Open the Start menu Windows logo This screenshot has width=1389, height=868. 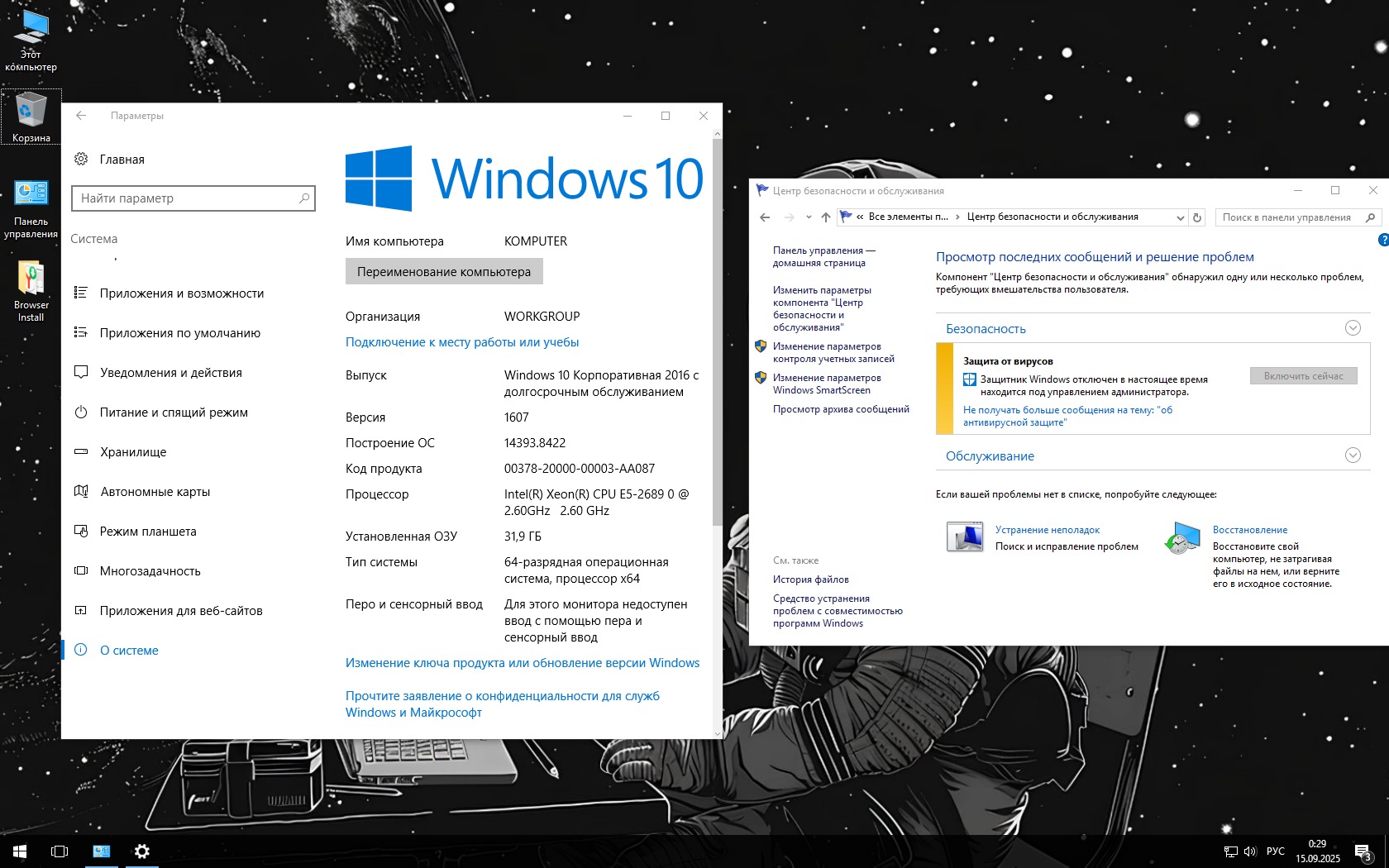tap(20, 851)
